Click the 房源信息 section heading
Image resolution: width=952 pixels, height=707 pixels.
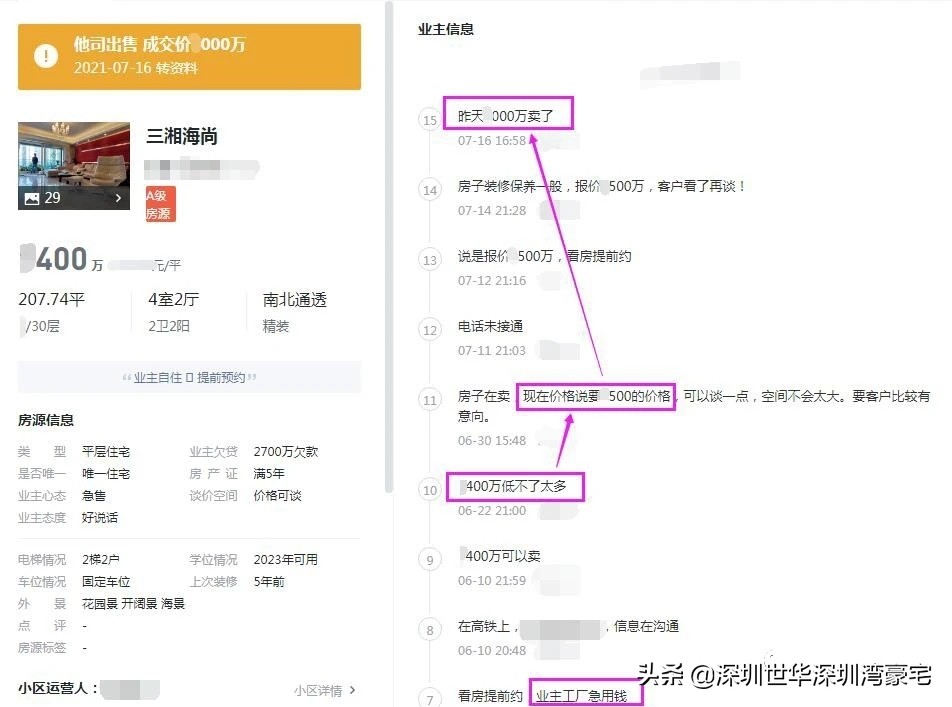(44, 420)
